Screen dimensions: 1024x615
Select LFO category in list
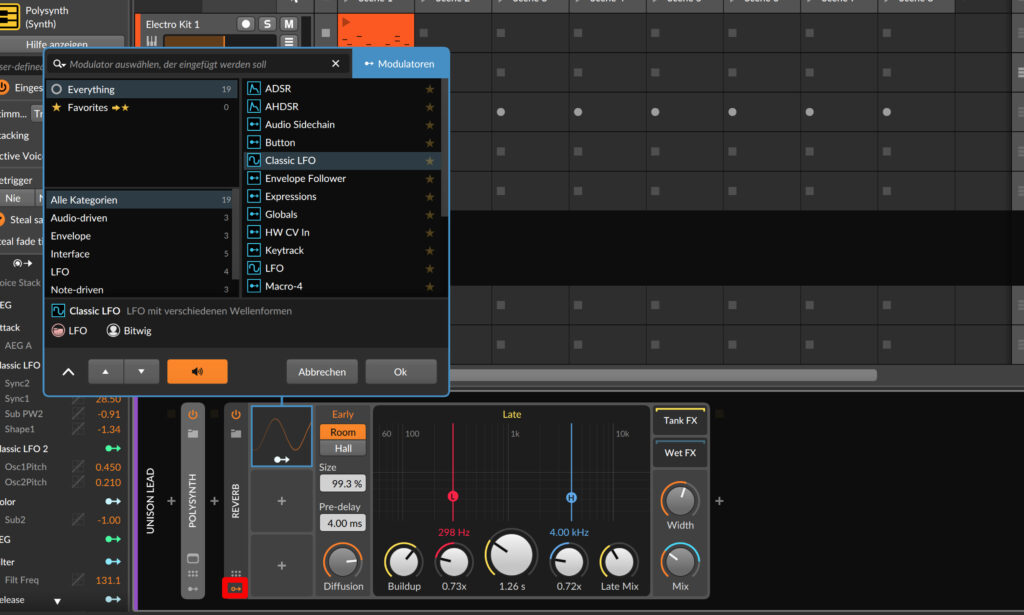coord(140,272)
